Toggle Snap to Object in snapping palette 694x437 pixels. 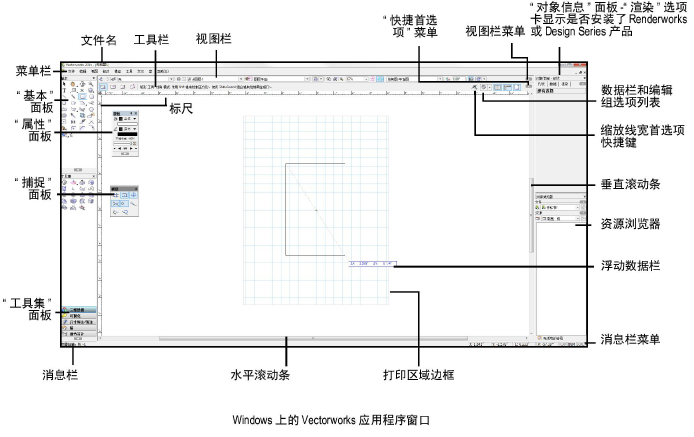pos(124,195)
